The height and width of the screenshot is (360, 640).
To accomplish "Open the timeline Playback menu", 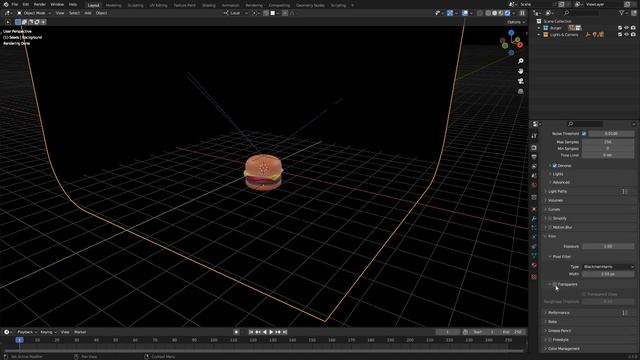I will [27, 332].
